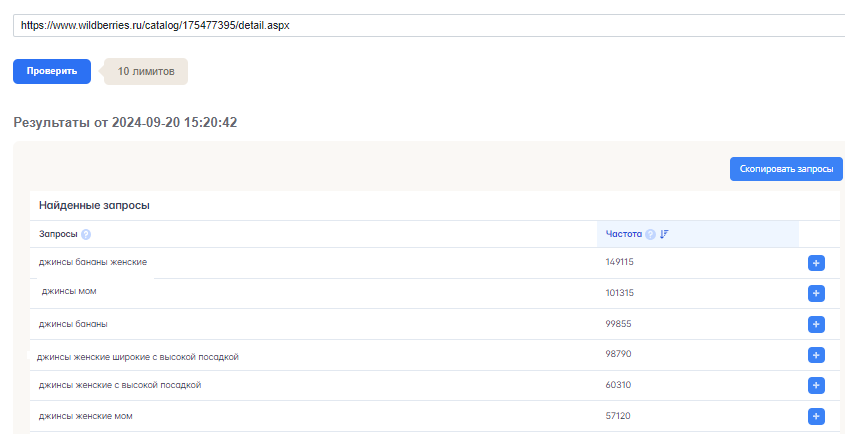The image size is (845, 434).
Task: Click the Запросы column header
Action: (58, 234)
